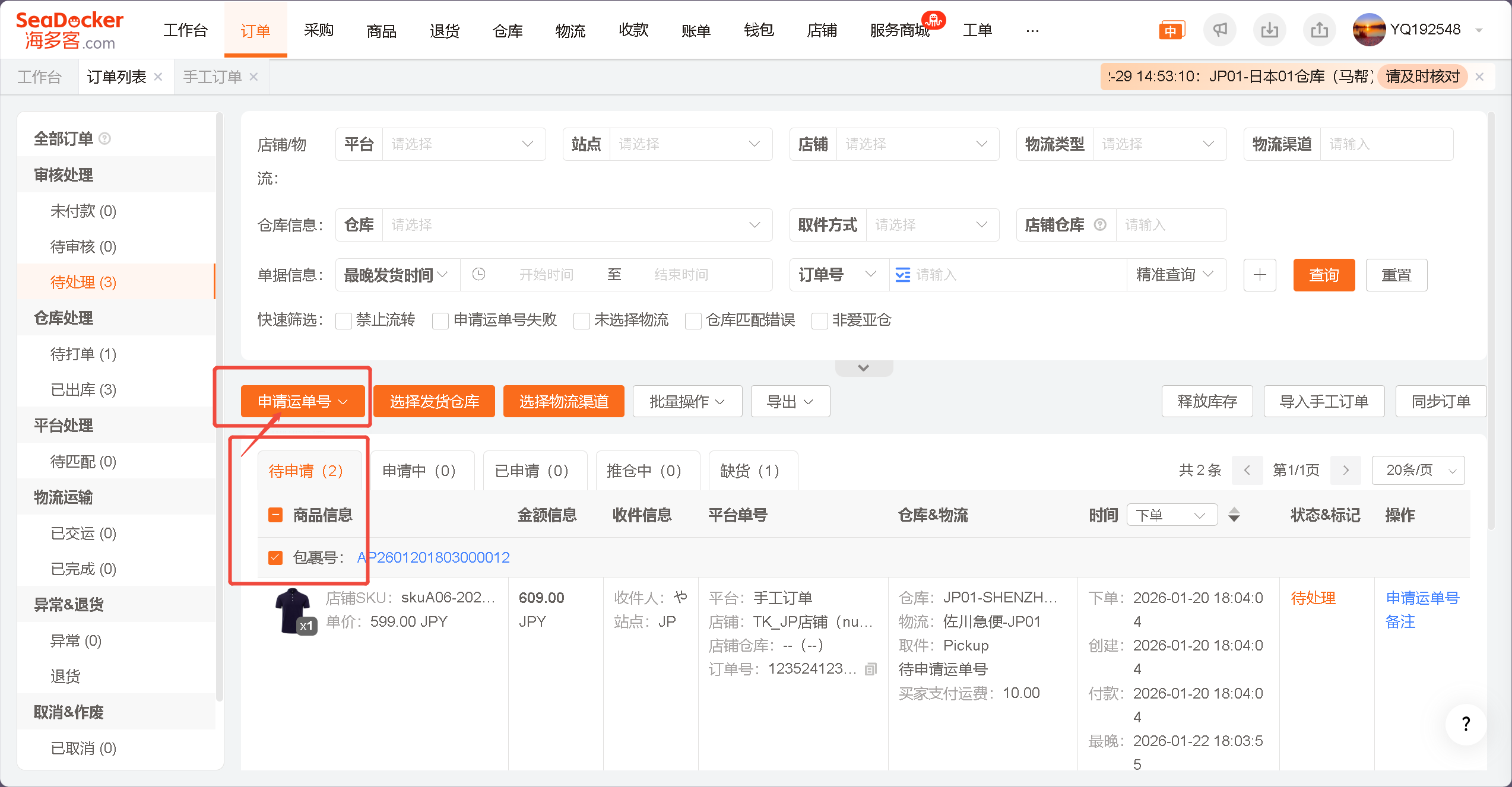Click the orange 查询 search button
1512x787 pixels.
pyautogui.click(x=1323, y=275)
